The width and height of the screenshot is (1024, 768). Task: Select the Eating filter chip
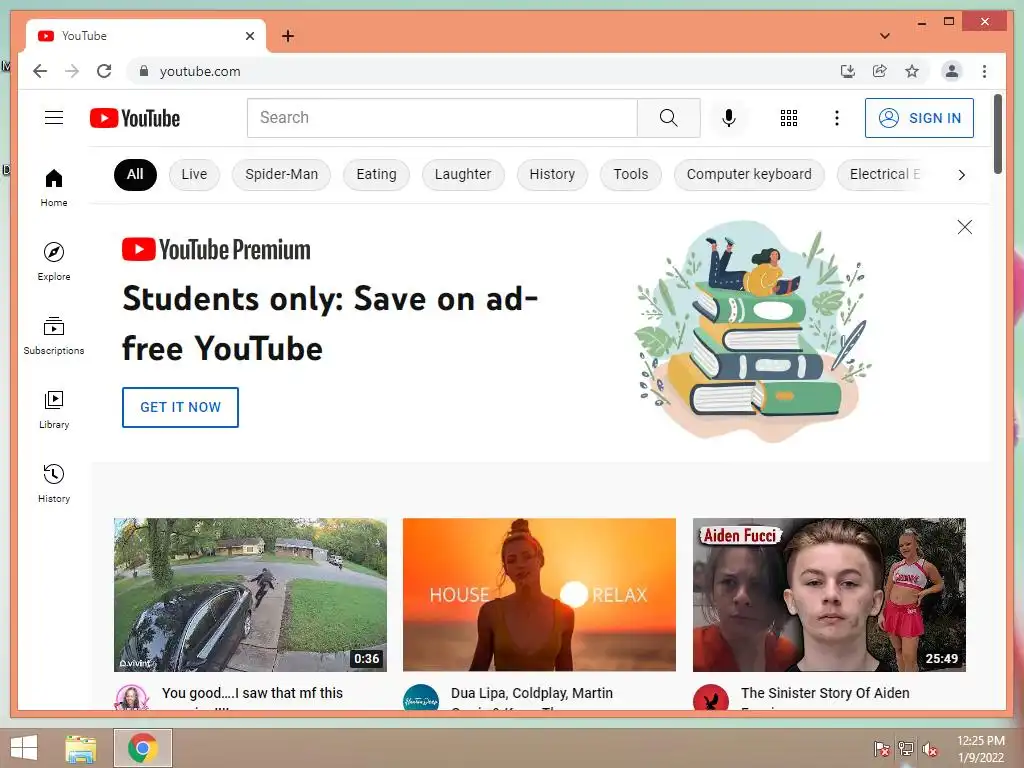[x=376, y=174]
